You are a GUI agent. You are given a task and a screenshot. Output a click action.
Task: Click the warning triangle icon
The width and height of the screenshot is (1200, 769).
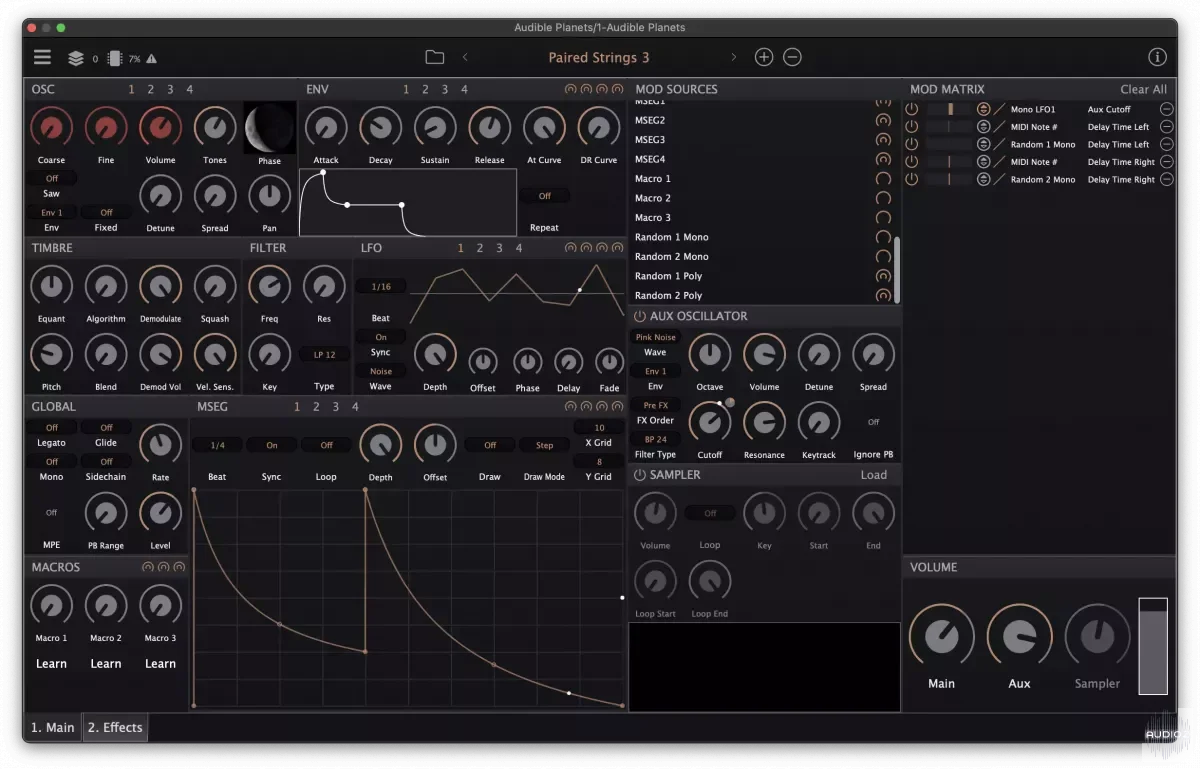coord(151,59)
